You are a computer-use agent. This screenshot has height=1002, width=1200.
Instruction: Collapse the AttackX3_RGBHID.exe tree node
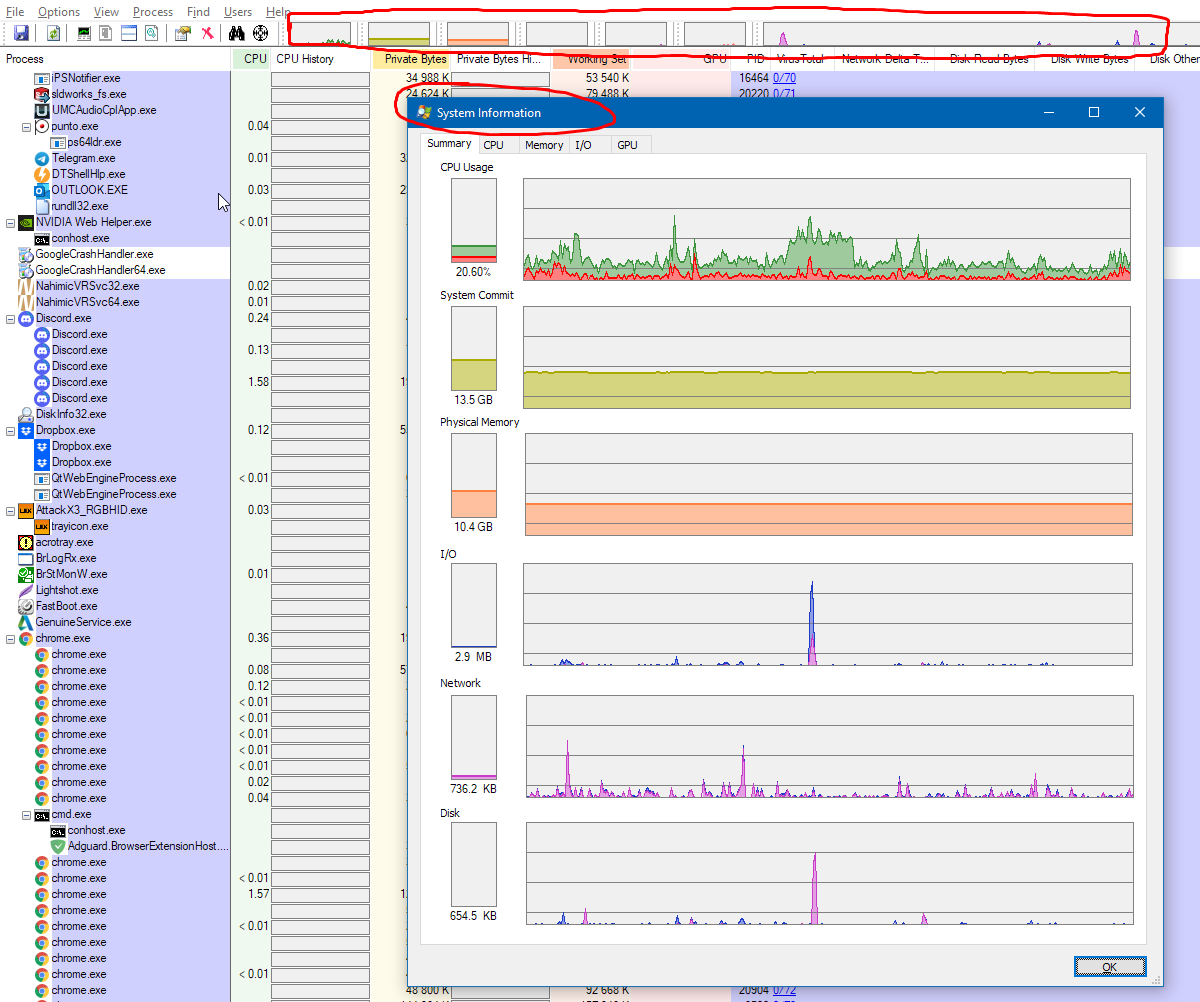[10, 510]
